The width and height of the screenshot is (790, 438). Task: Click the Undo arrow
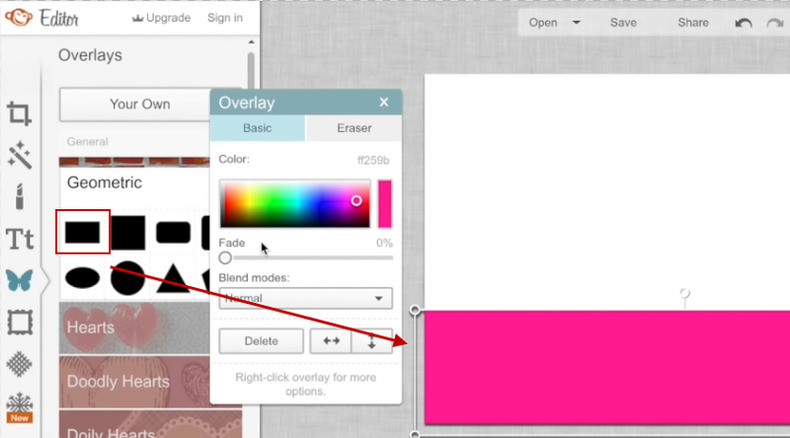[x=743, y=23]
